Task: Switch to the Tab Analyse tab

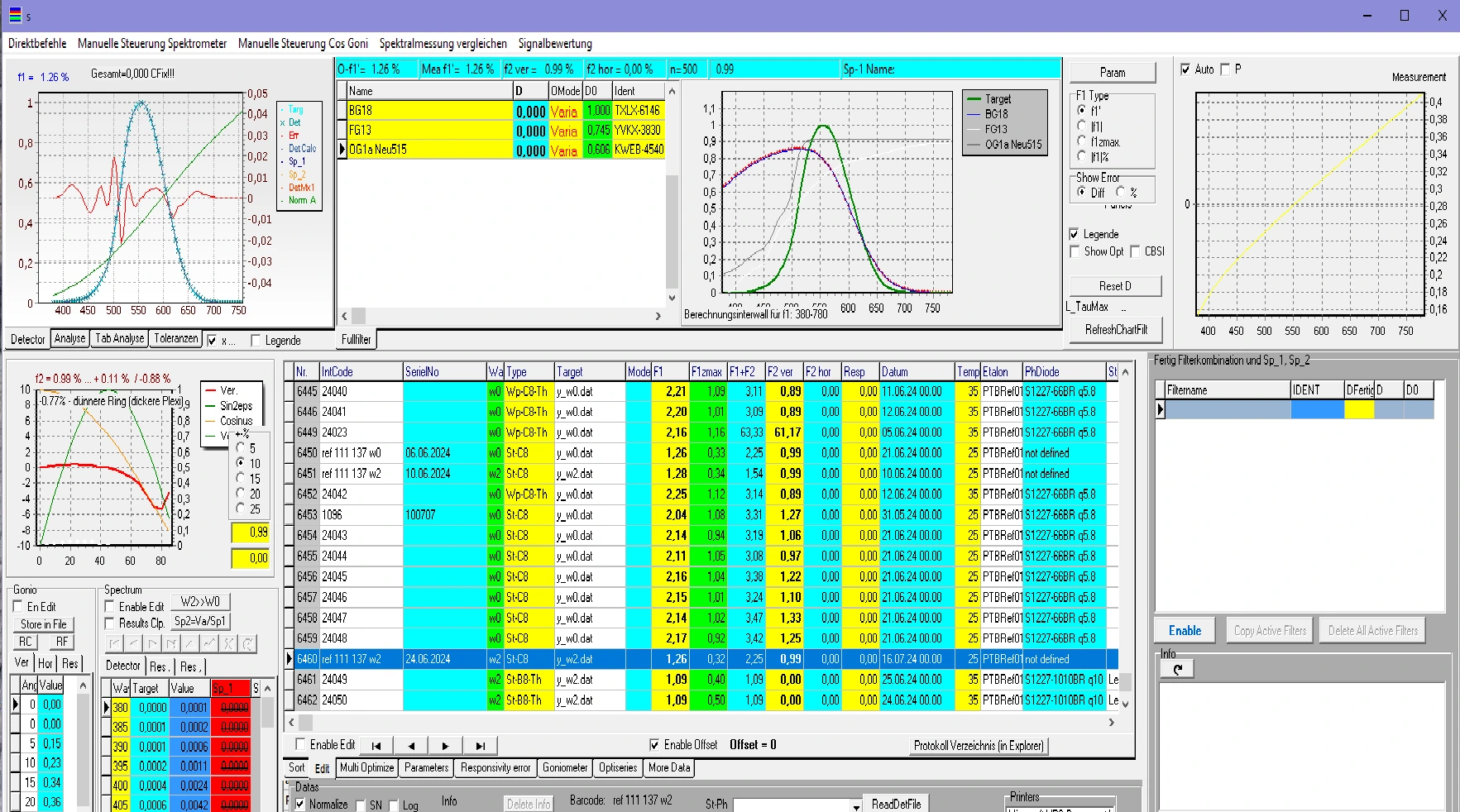Action: point(120,338)
